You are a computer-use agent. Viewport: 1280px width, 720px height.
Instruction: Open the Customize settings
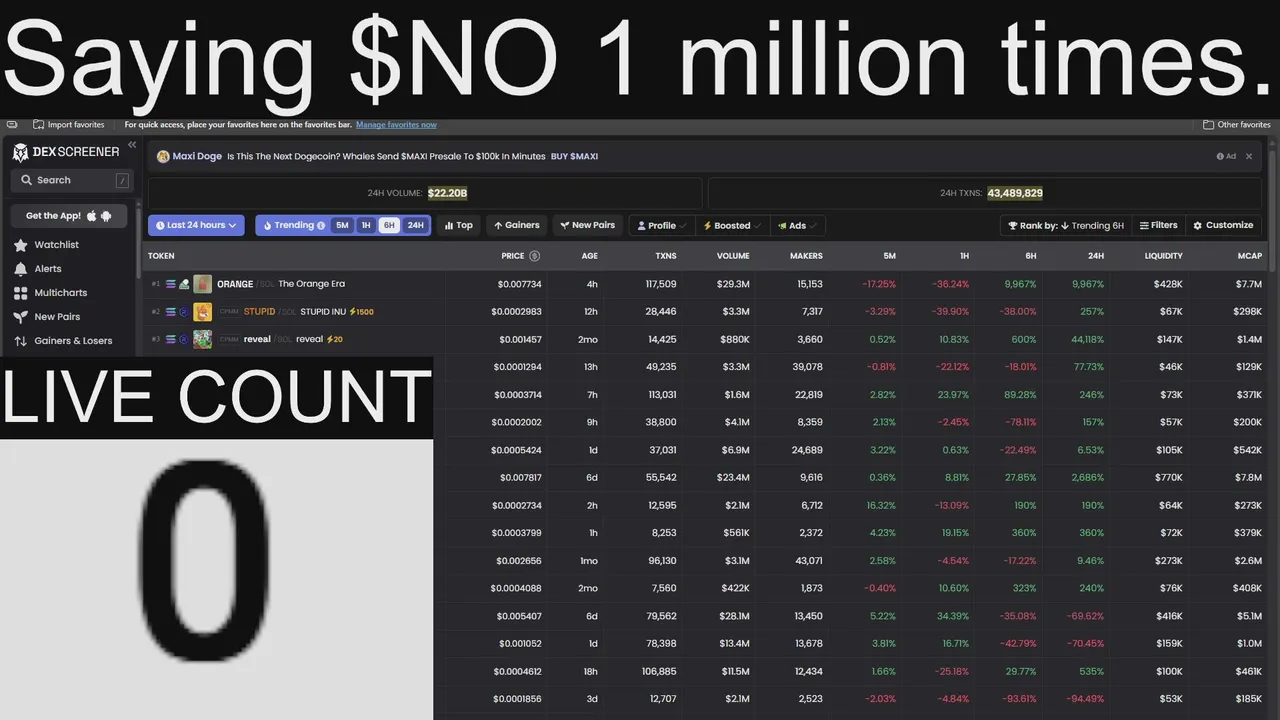coord(1222,226)
